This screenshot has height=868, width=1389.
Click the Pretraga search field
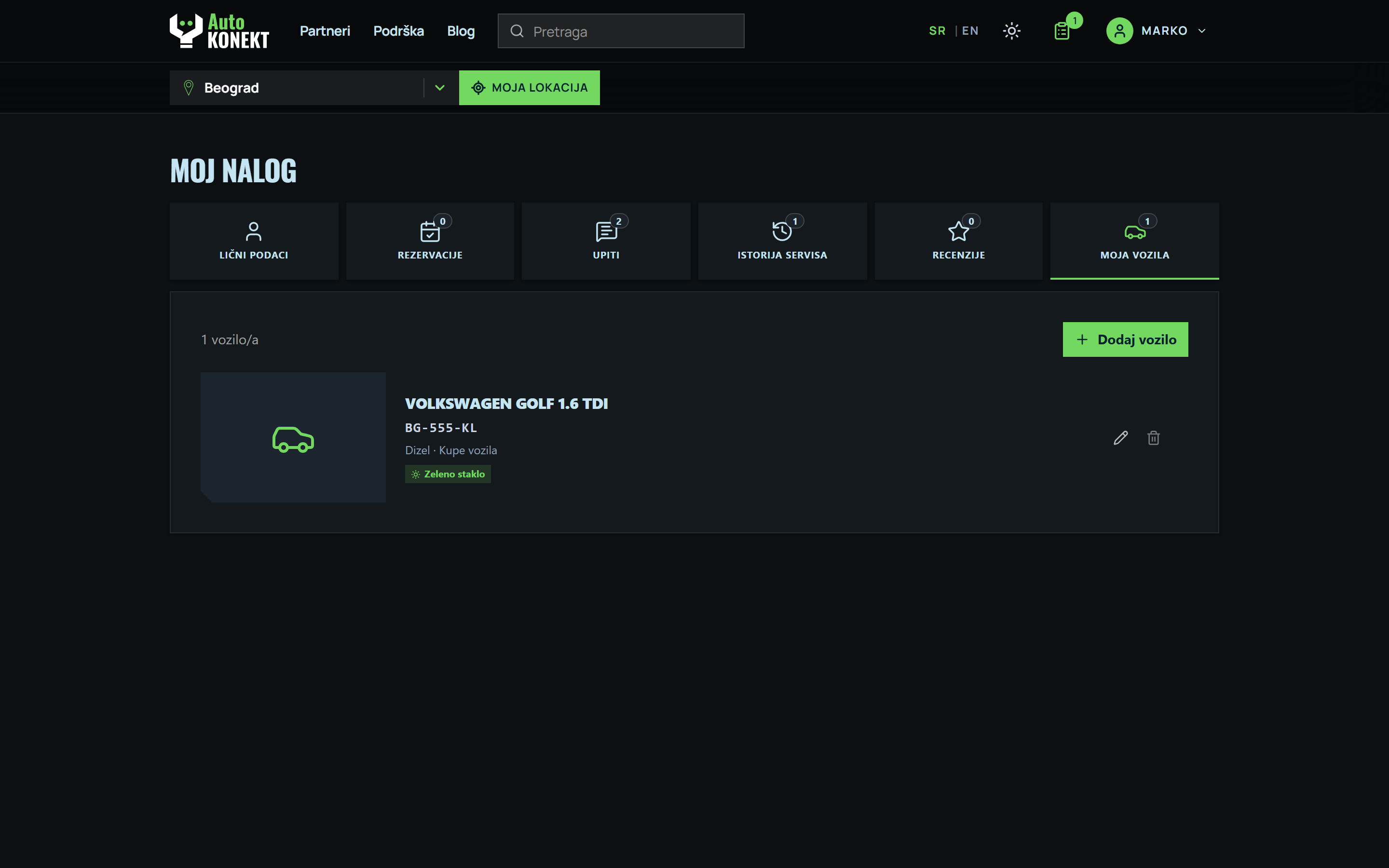coord(621,31)
